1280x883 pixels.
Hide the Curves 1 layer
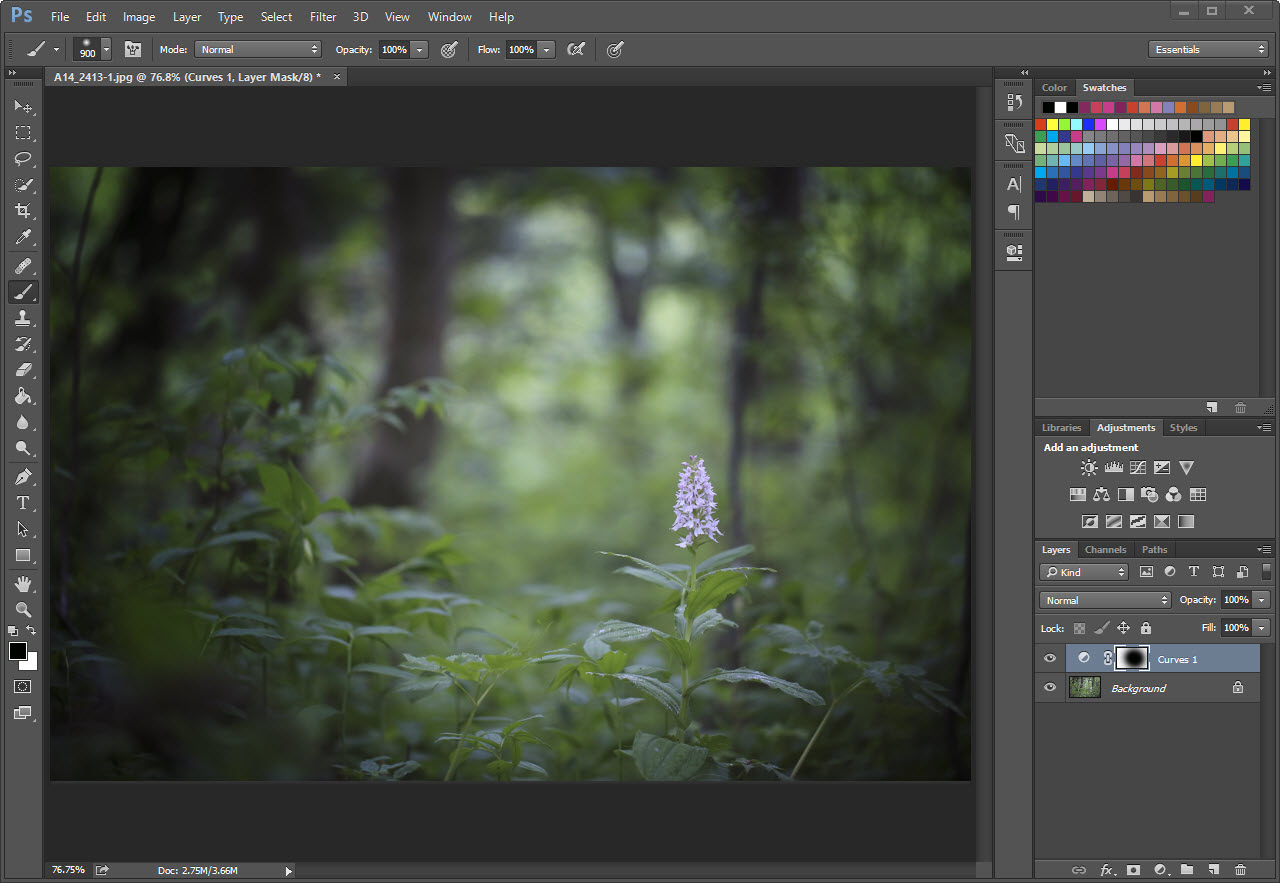[x=1050, y=659]
